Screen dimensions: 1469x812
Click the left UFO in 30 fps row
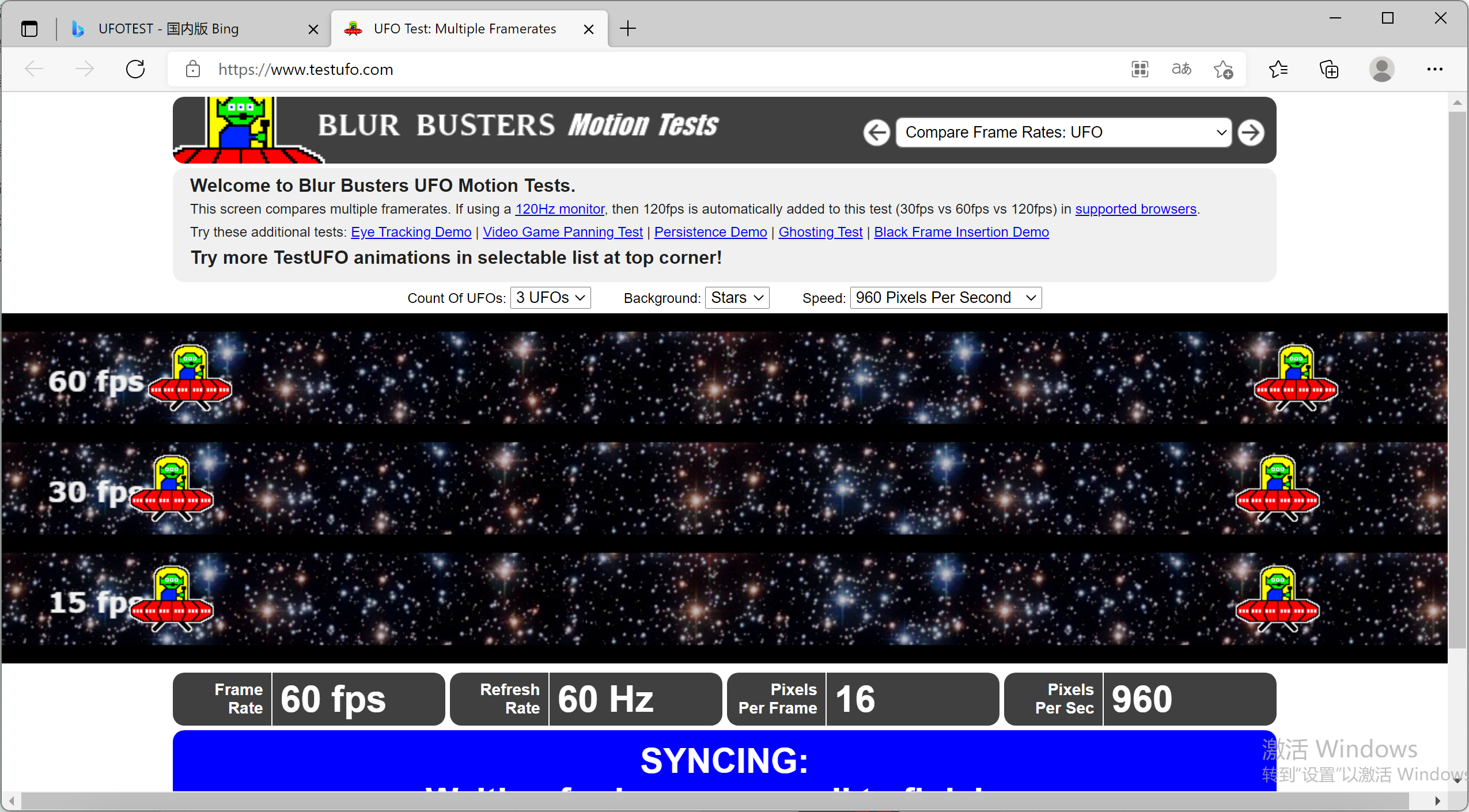click(x=172, y=488)
